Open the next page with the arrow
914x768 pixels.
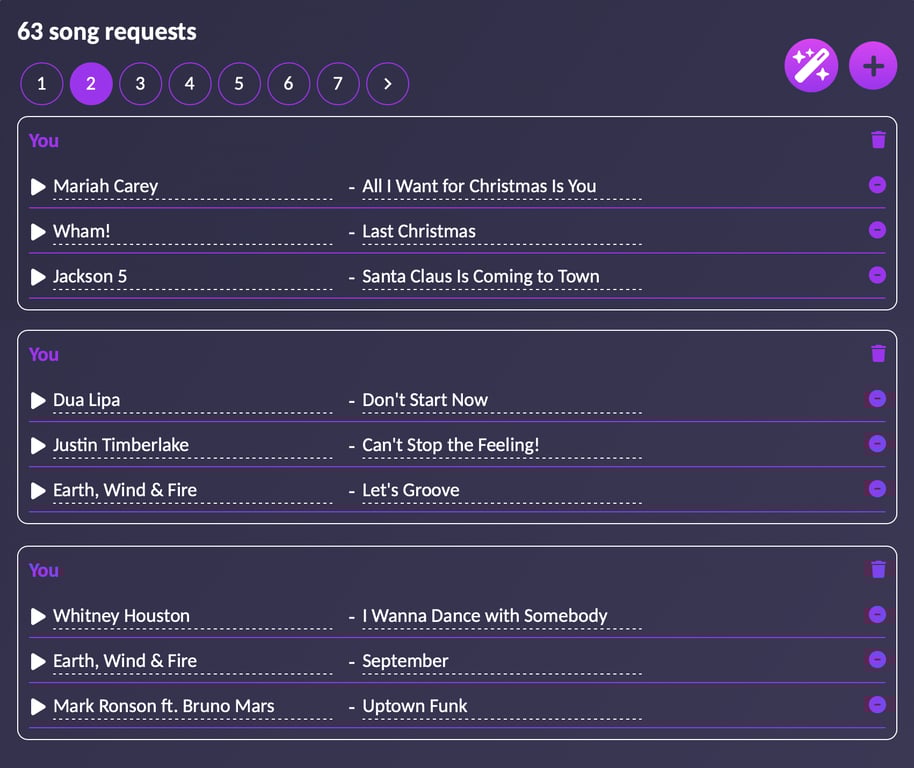coord(387,84)
